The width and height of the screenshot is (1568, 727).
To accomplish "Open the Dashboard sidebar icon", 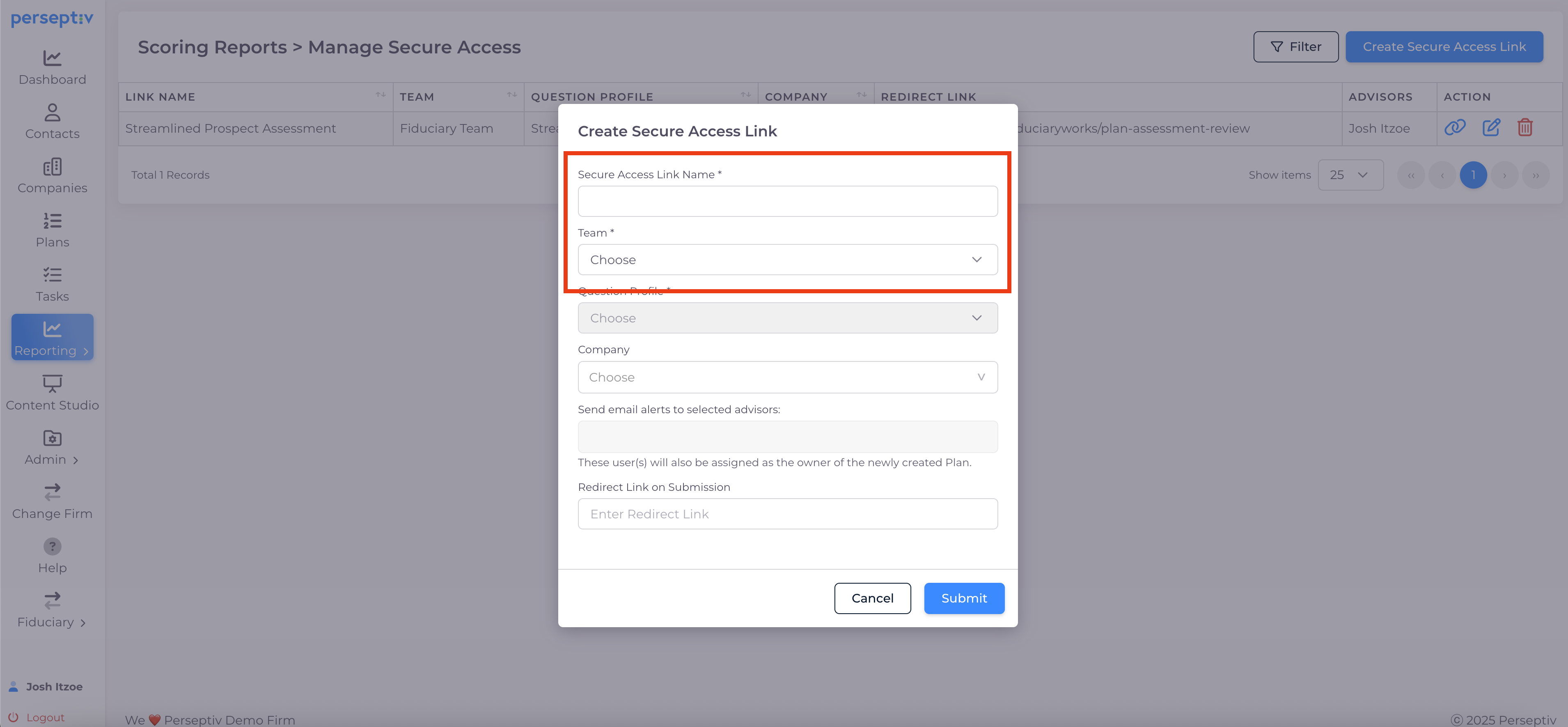I will coord(53,67).
